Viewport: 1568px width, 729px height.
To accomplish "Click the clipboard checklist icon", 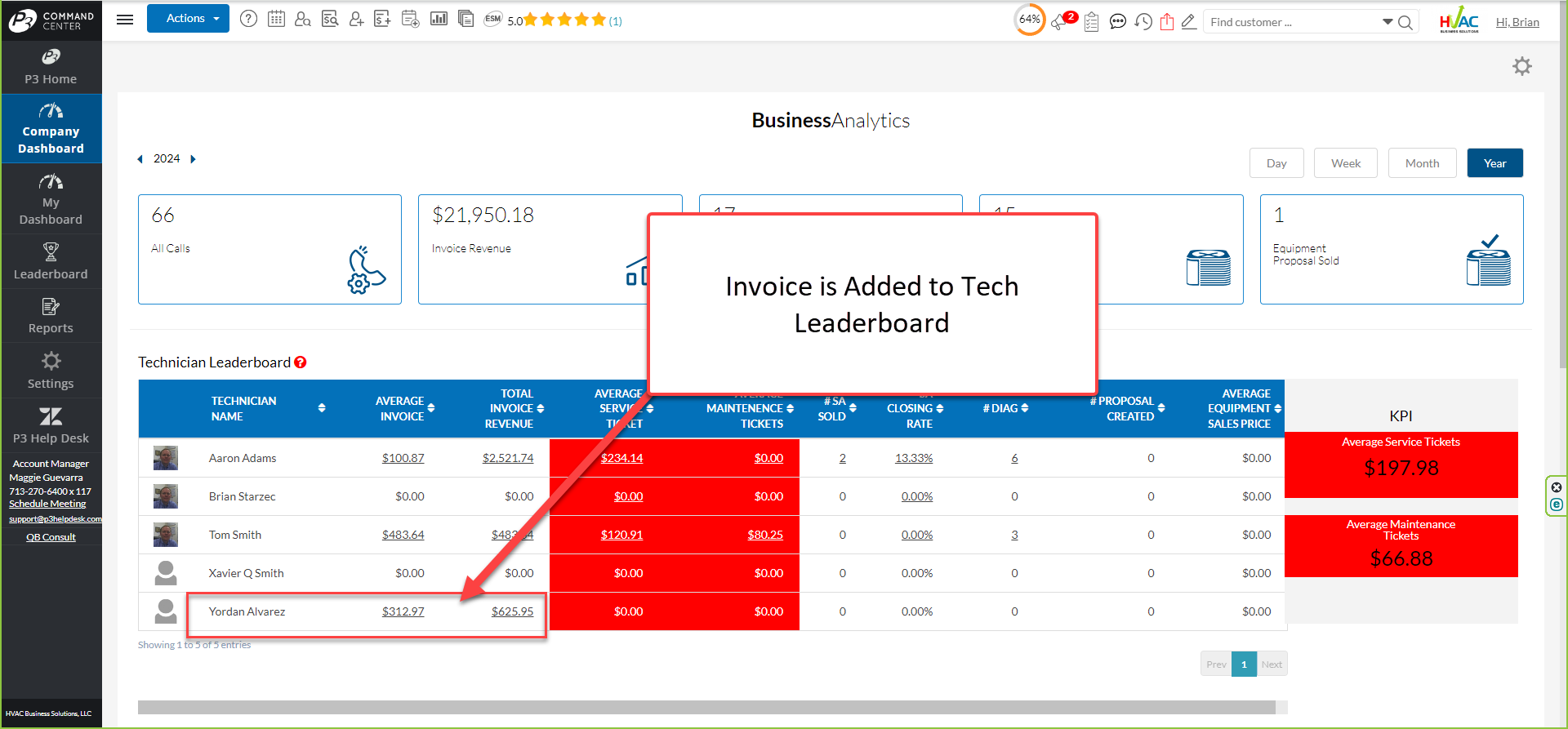I will (x=1092, y=22).
